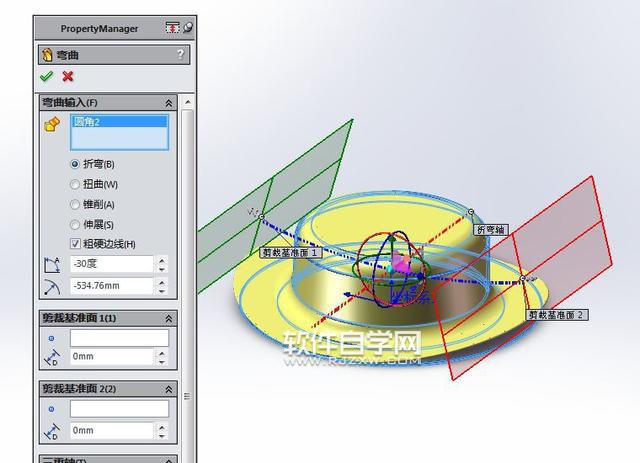Click the angle icon next to -30度
This screenshot has width=640, height=463.
(52, 265)
